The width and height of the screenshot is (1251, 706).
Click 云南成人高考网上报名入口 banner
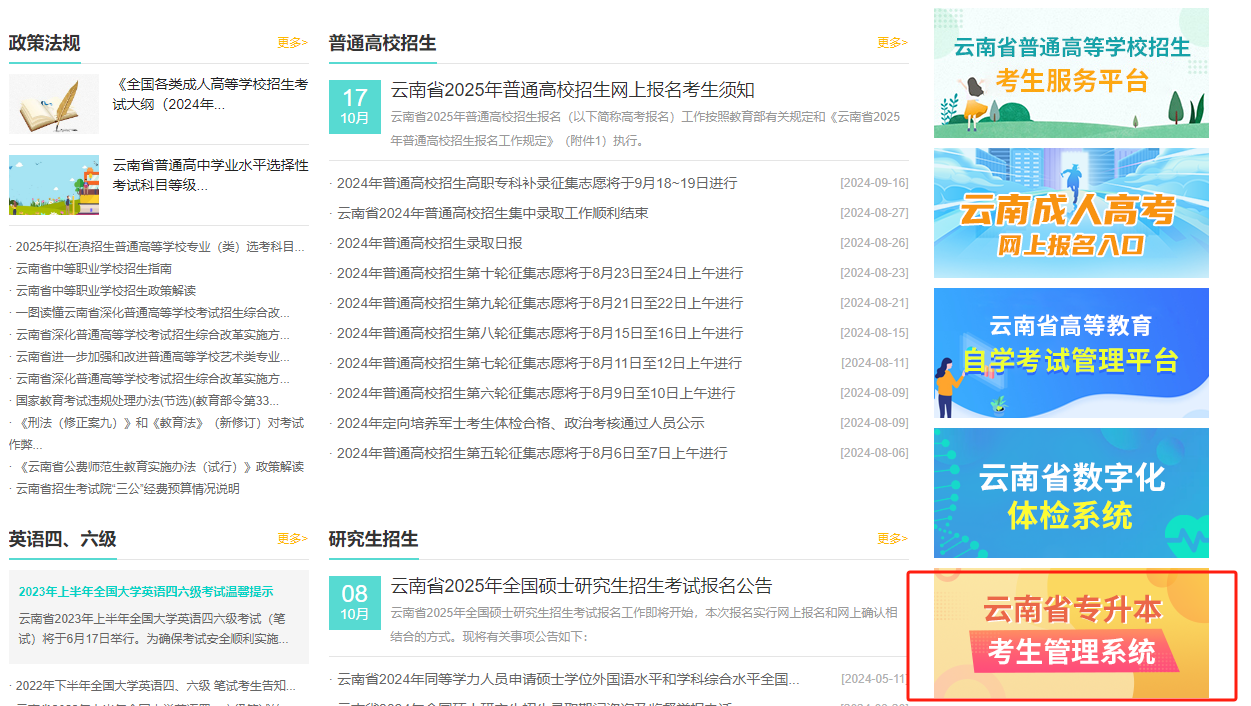(x=1070, y=213)
